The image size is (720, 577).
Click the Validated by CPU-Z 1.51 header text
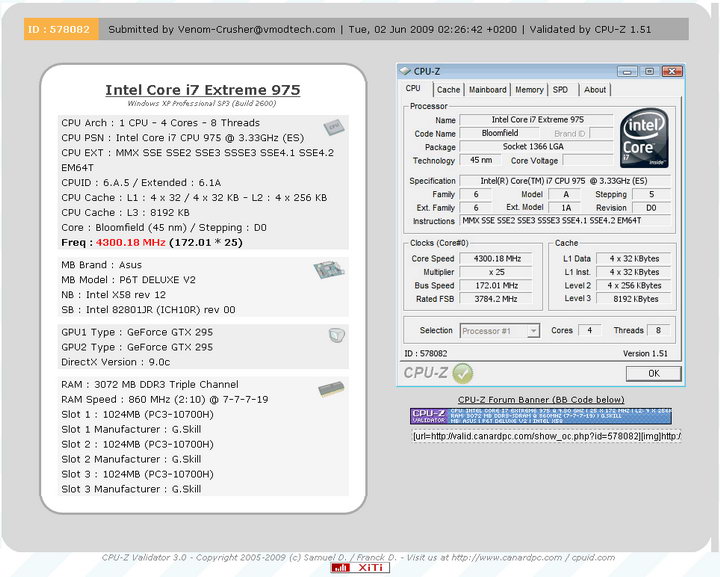tap(590, 29)
